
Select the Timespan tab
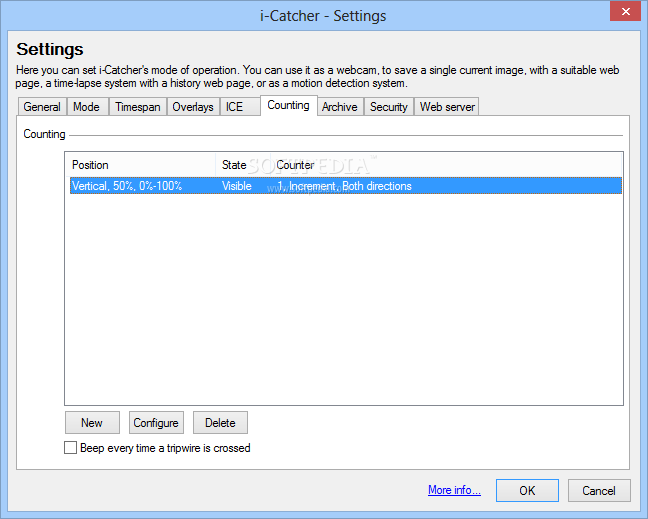tap(138, 107)
